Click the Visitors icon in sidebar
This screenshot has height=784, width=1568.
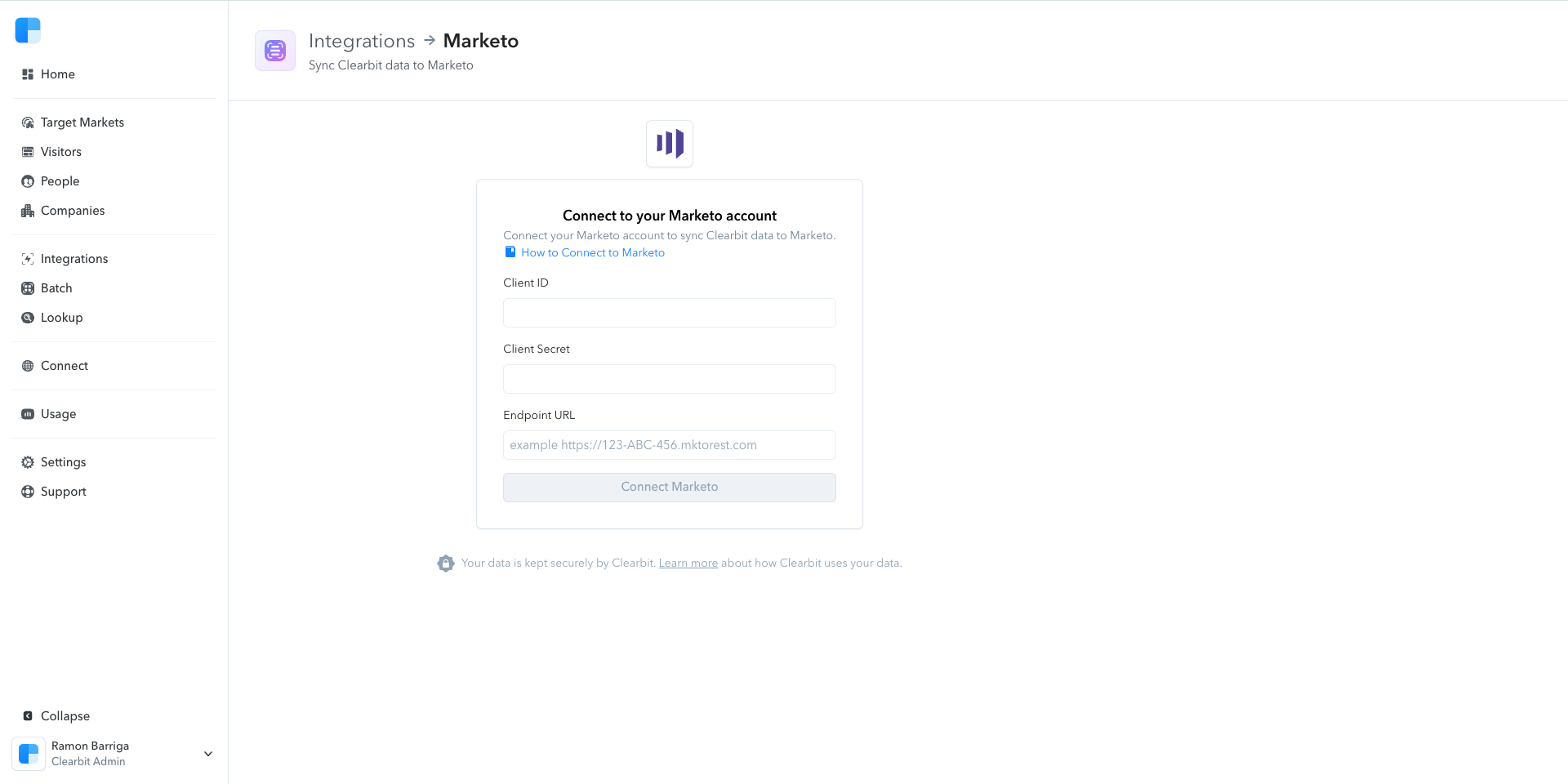tap(28, 152)
